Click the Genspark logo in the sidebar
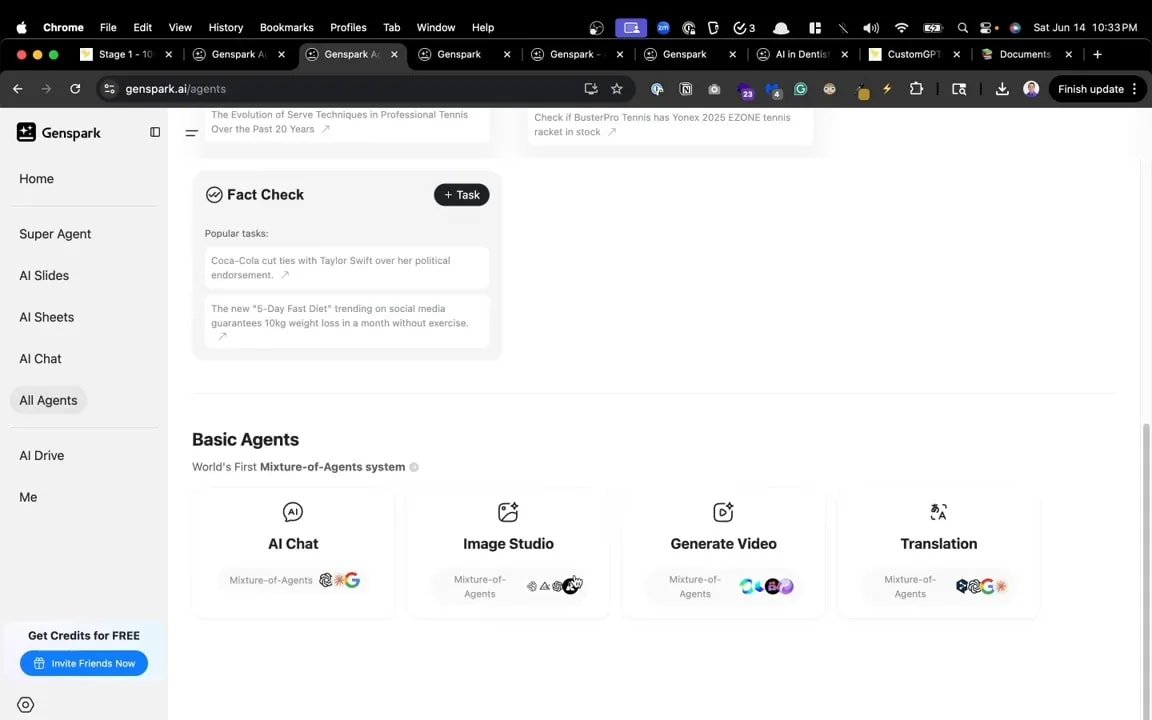This screenshot has height=720, width=1152. (x=26, y=132)
